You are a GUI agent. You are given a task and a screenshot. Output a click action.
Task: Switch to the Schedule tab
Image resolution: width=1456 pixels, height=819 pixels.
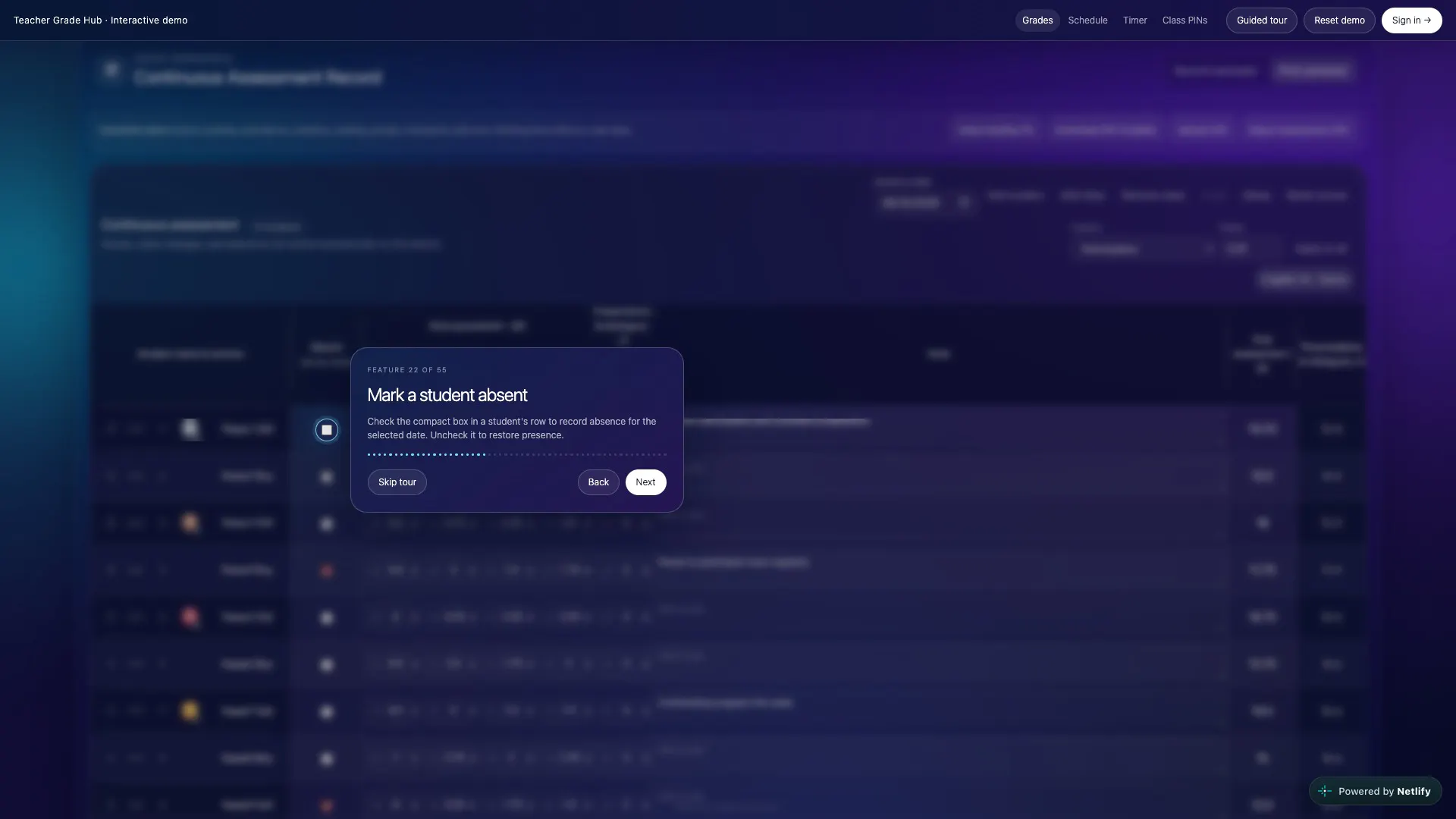tap(1087, 20)
